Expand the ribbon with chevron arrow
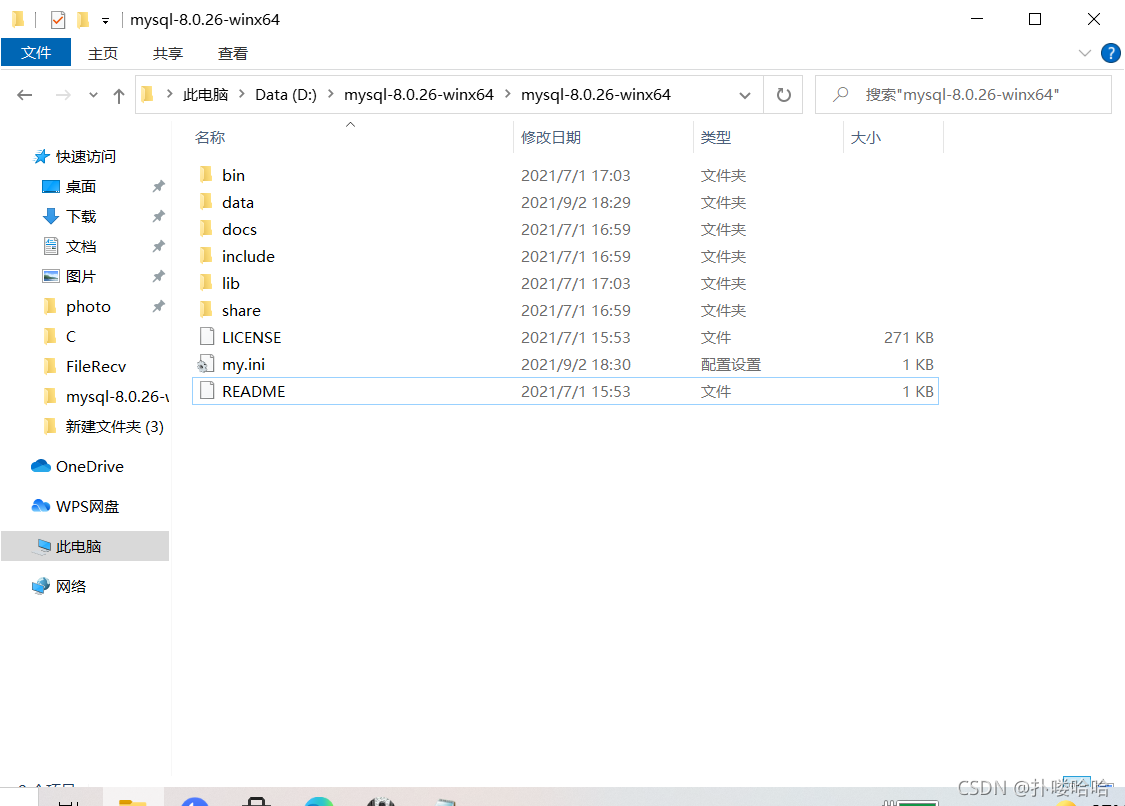Image resolution: width=1125 pixels, height=806 pixels. pyautogui.click(x=1085, y=53)
